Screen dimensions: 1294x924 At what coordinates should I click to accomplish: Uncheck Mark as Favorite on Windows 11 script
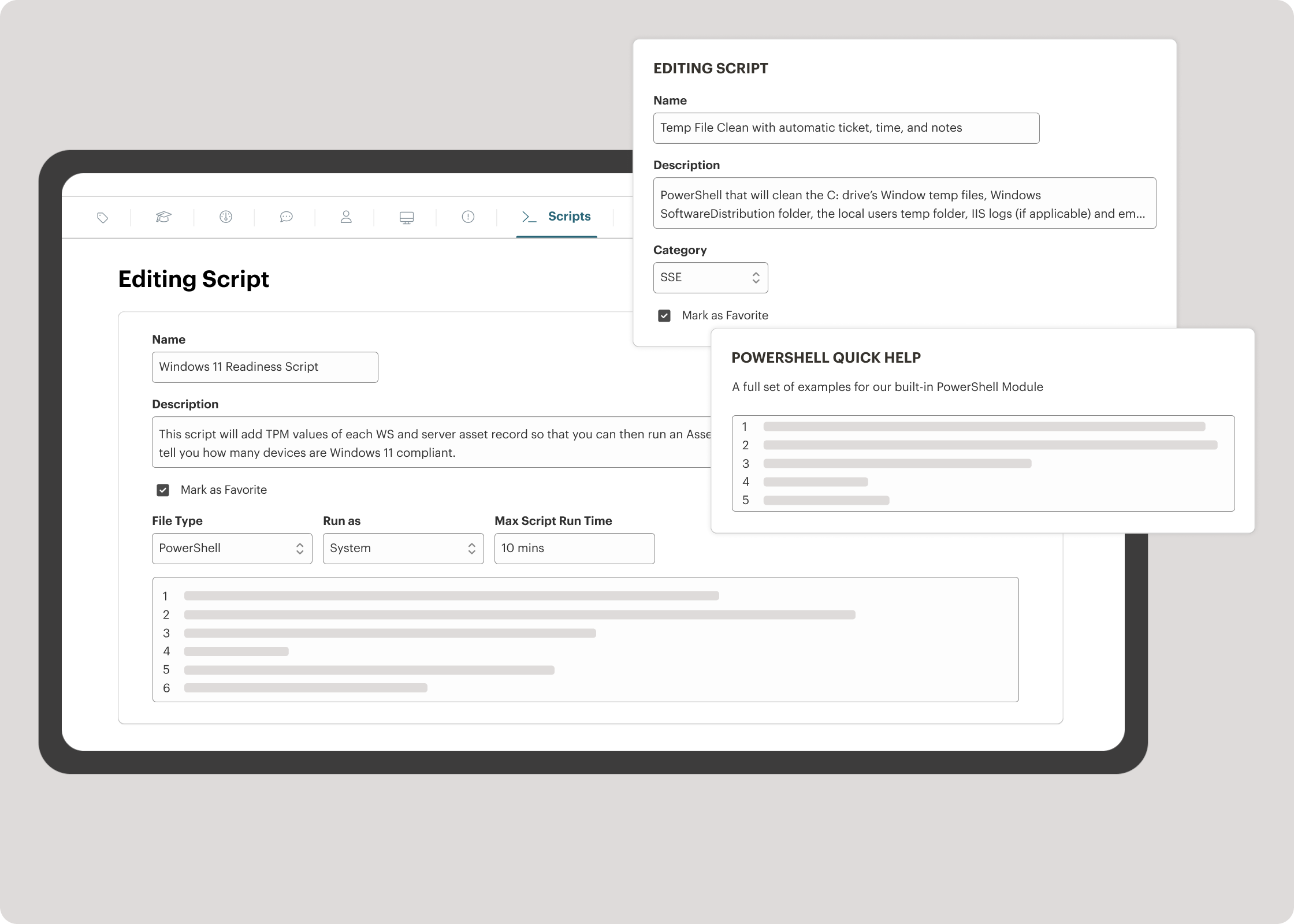(163, 490)
